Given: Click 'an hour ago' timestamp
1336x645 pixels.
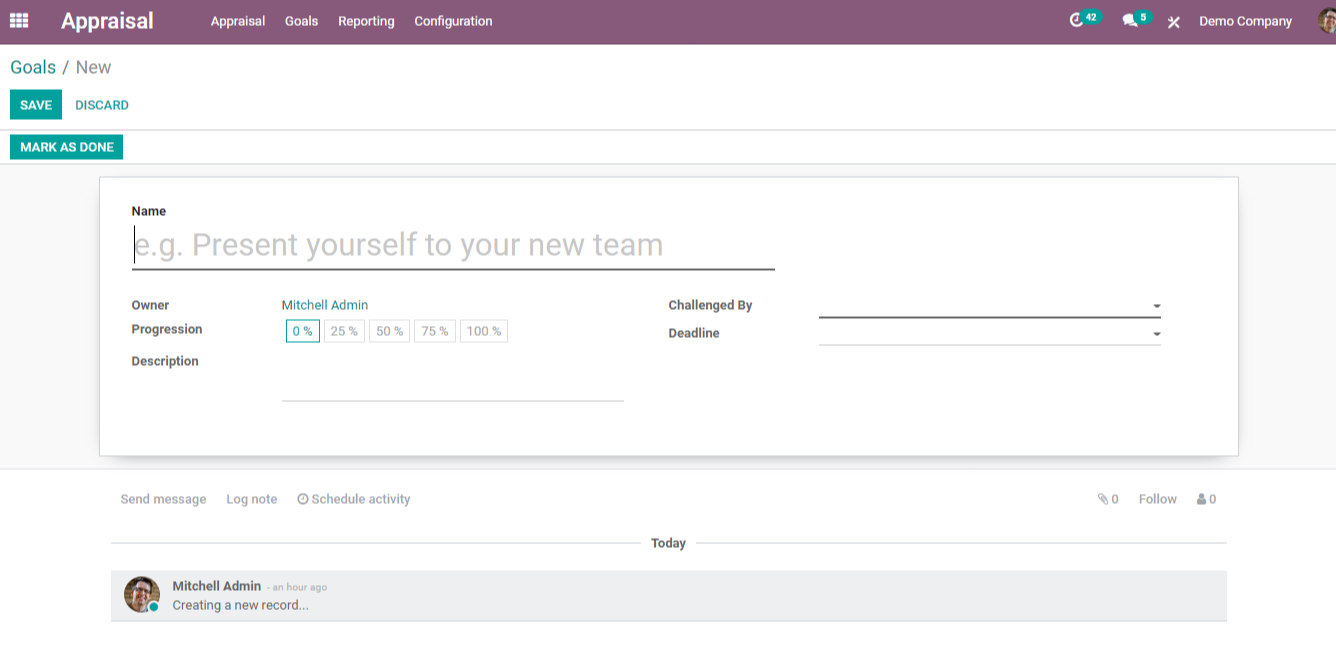Looking at the screenshot, I should click(299, 588).
